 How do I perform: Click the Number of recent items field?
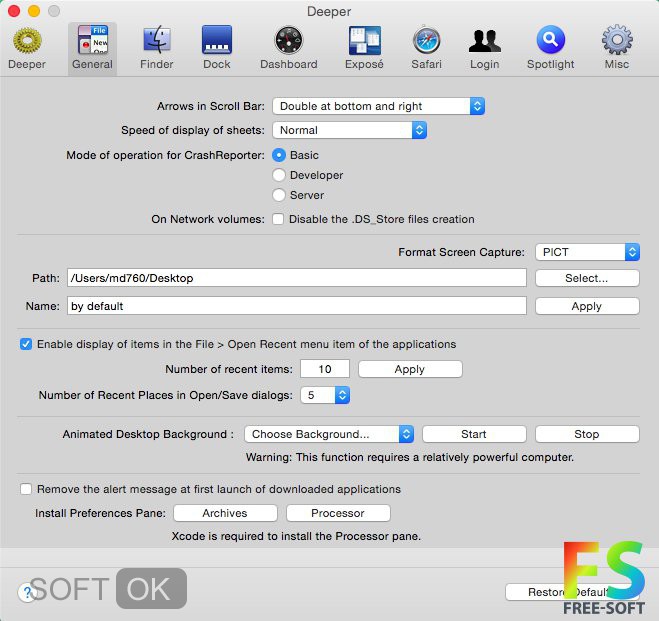click(325, 369)
